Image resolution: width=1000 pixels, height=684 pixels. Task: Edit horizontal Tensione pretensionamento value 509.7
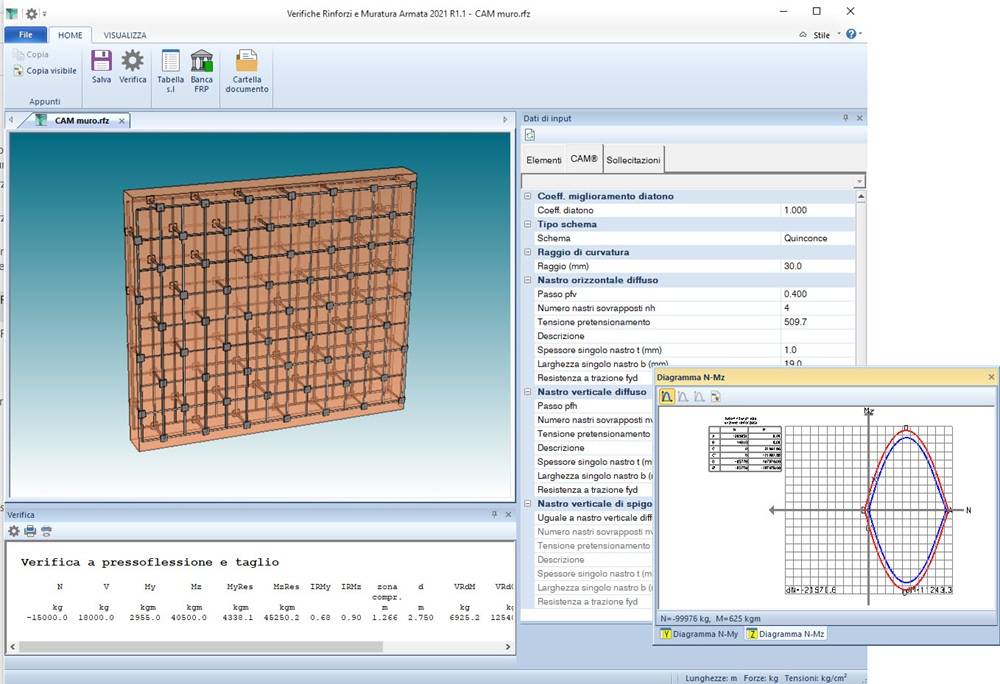[818, 322]
